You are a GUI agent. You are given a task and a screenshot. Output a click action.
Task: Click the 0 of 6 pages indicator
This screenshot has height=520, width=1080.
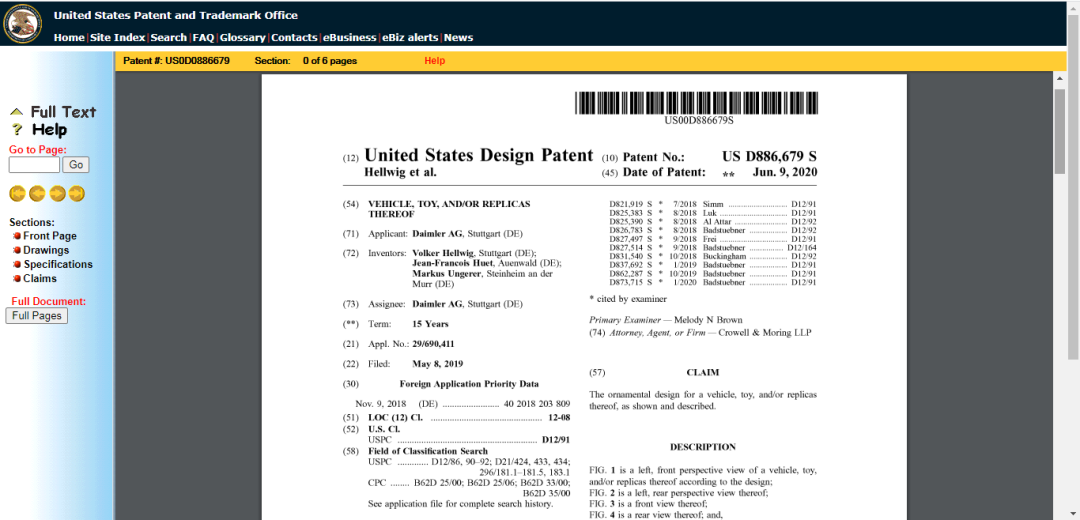coord(330,61)
